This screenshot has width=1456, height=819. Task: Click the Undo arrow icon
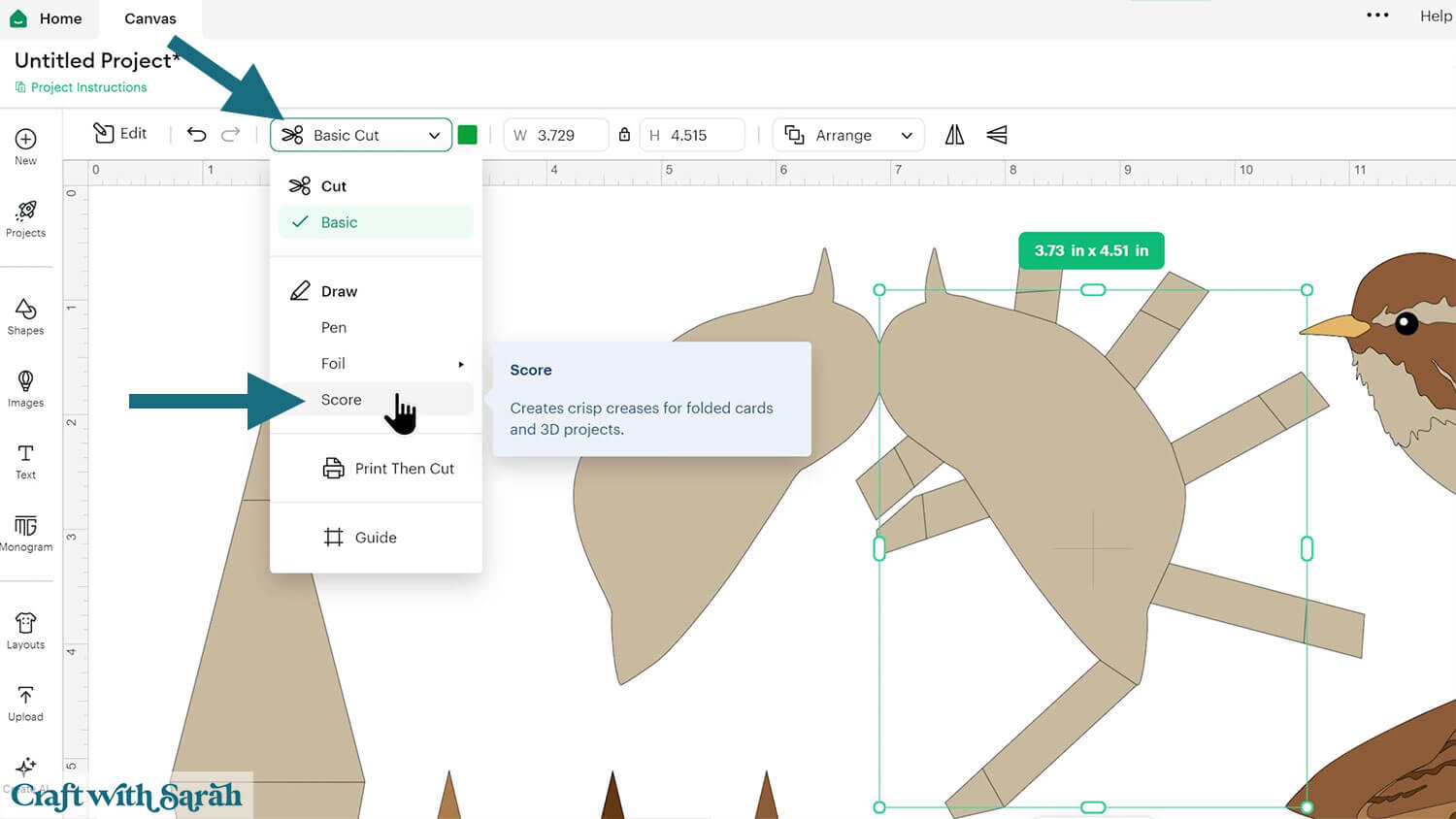197,135
